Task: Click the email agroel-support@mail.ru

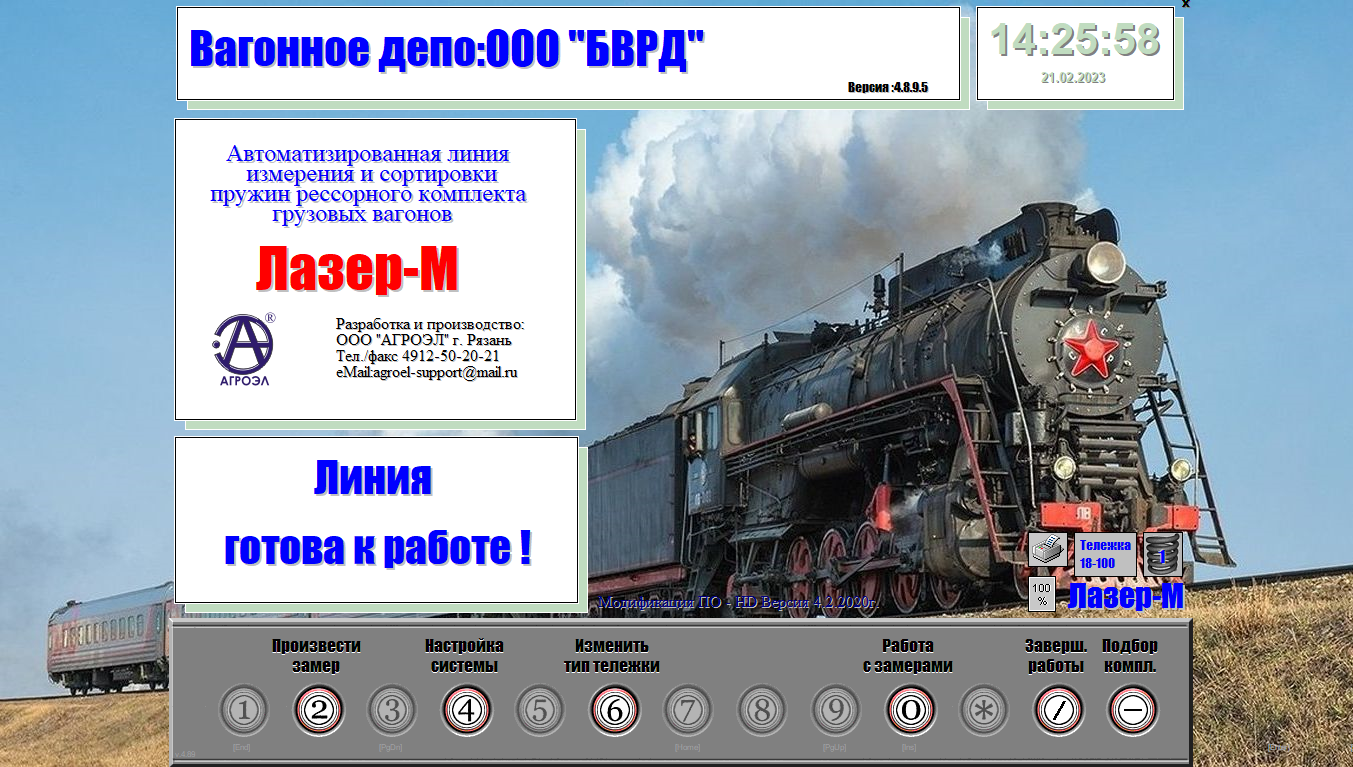Action: 427,373
